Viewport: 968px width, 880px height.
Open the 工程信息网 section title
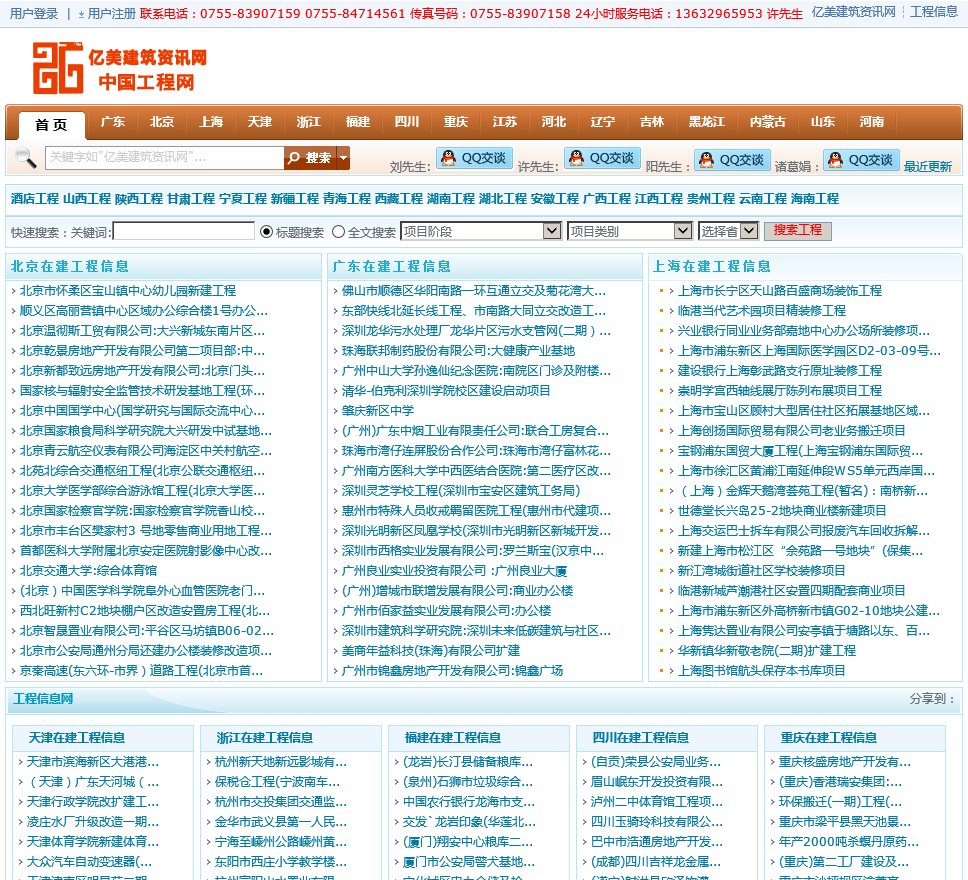pyautogui.click(x=43, y=698)
